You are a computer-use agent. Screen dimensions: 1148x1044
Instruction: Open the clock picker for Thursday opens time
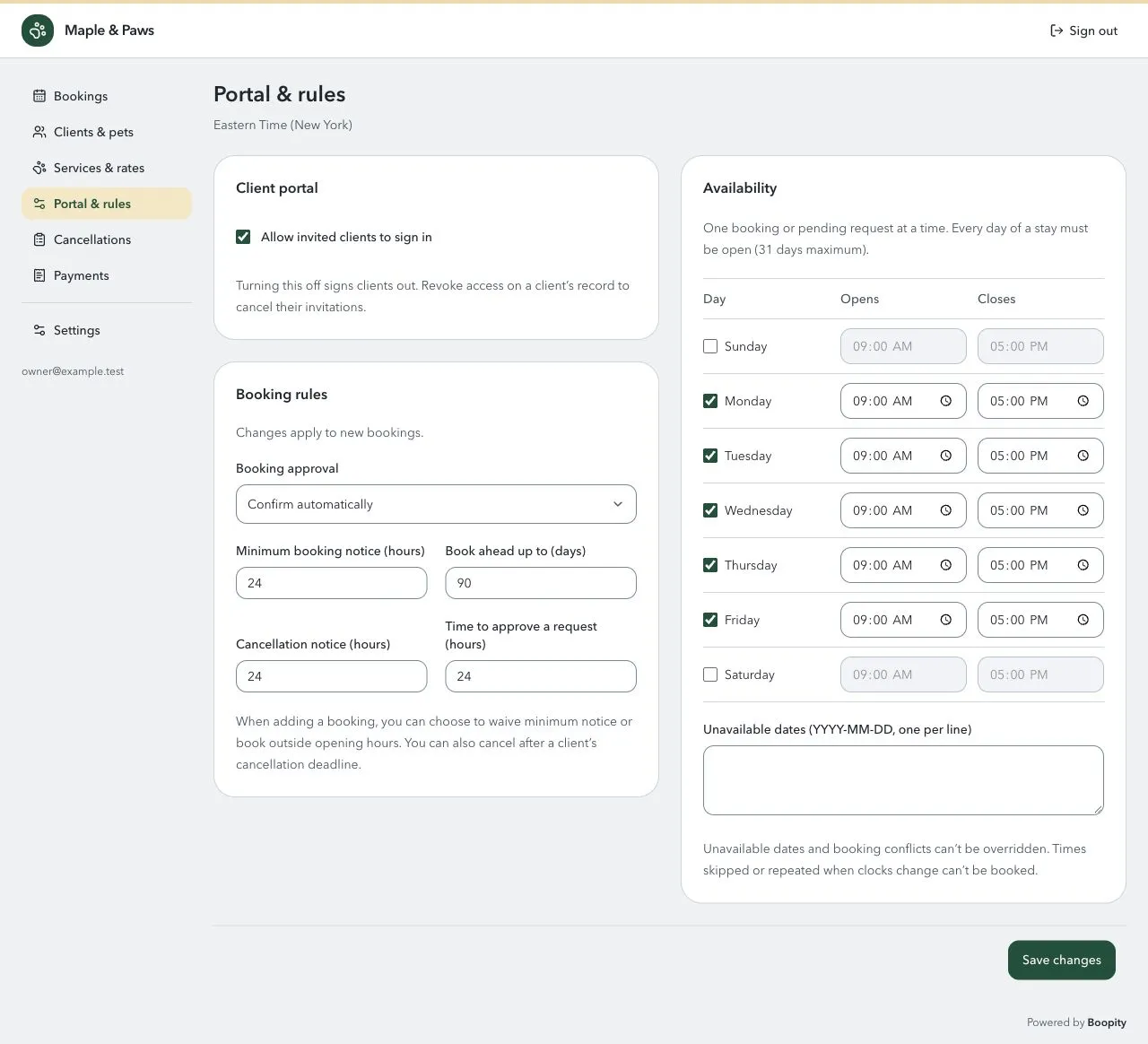[945, 565]
